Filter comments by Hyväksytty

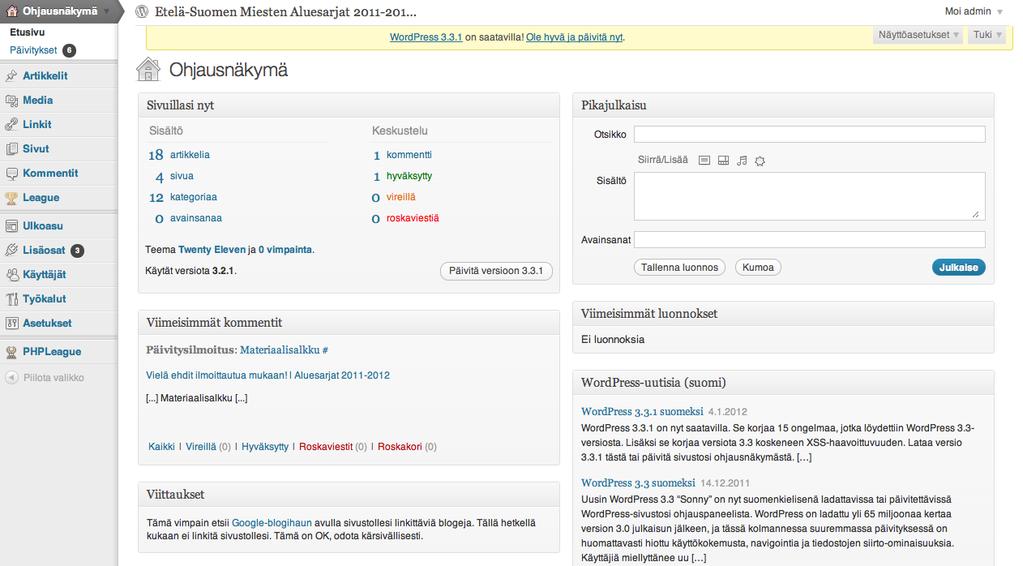[x=265, y=447]
